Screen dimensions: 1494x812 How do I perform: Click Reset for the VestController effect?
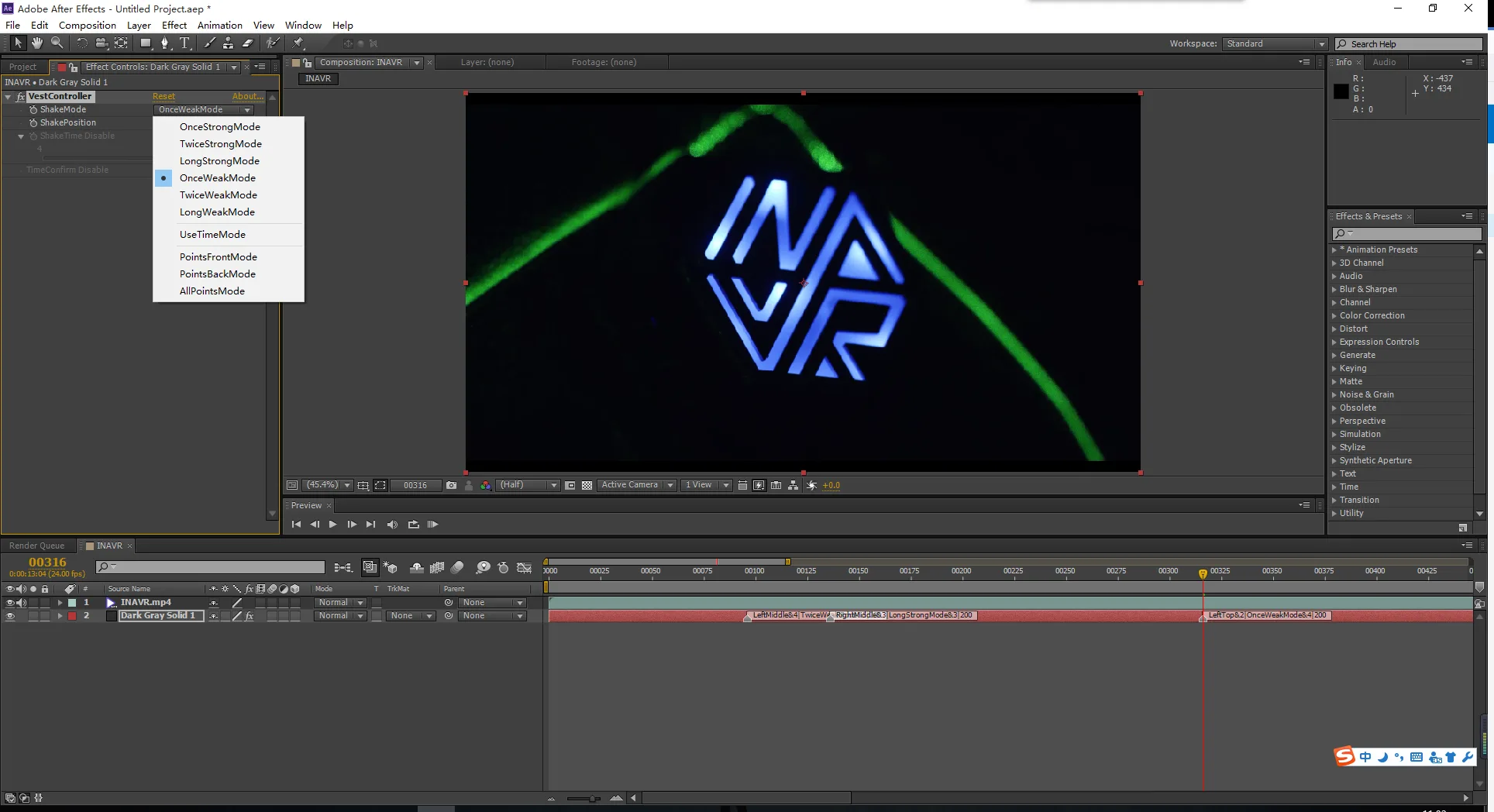click(164, 97)
